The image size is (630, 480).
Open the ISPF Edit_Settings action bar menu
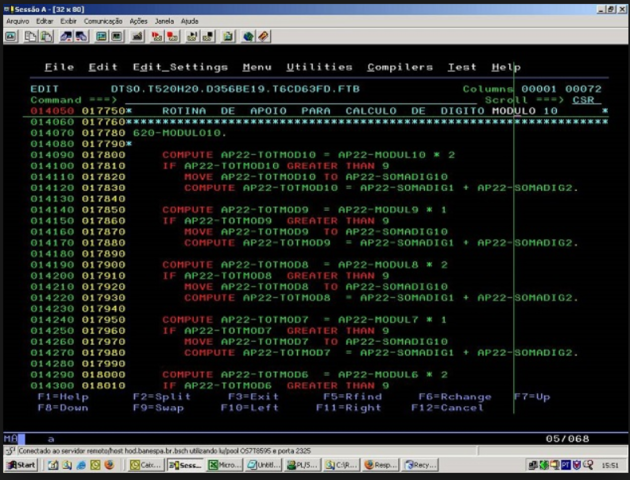click(x=180, y=67)
